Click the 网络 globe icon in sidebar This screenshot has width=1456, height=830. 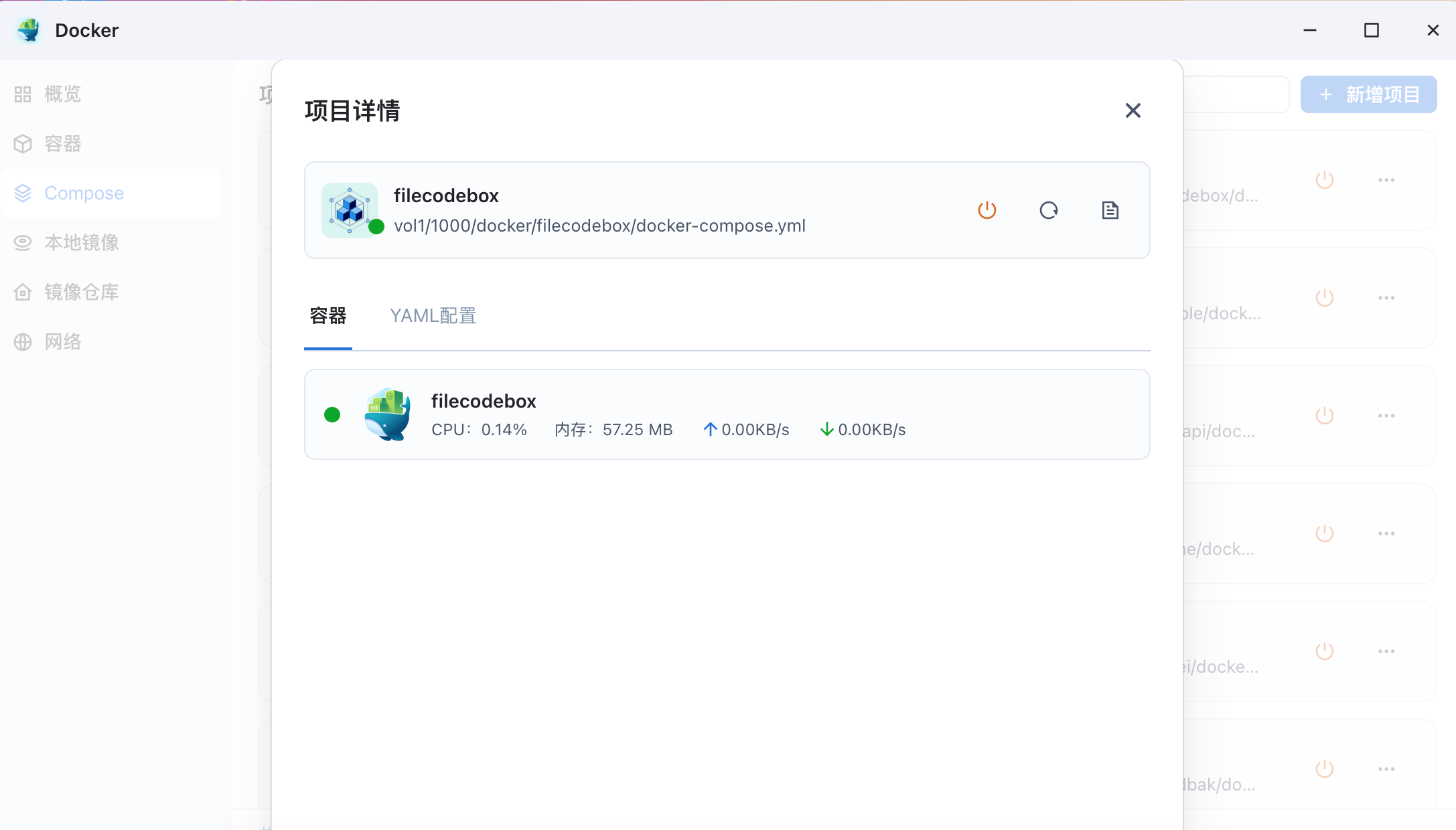23,342
